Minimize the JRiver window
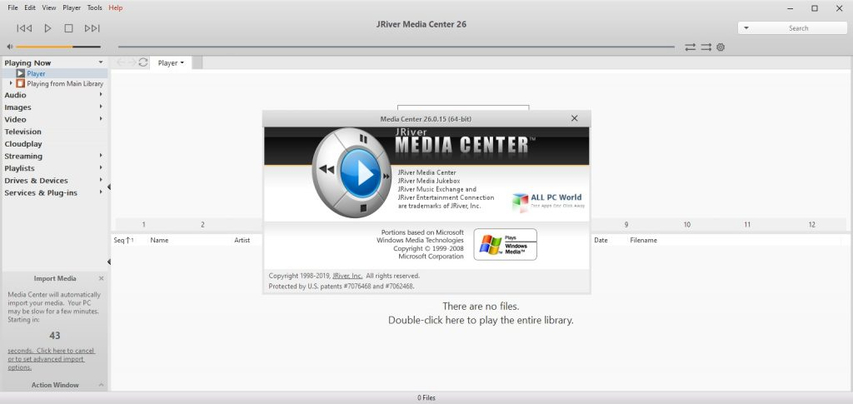Screen dimensions: 853x404 point(790,8)
